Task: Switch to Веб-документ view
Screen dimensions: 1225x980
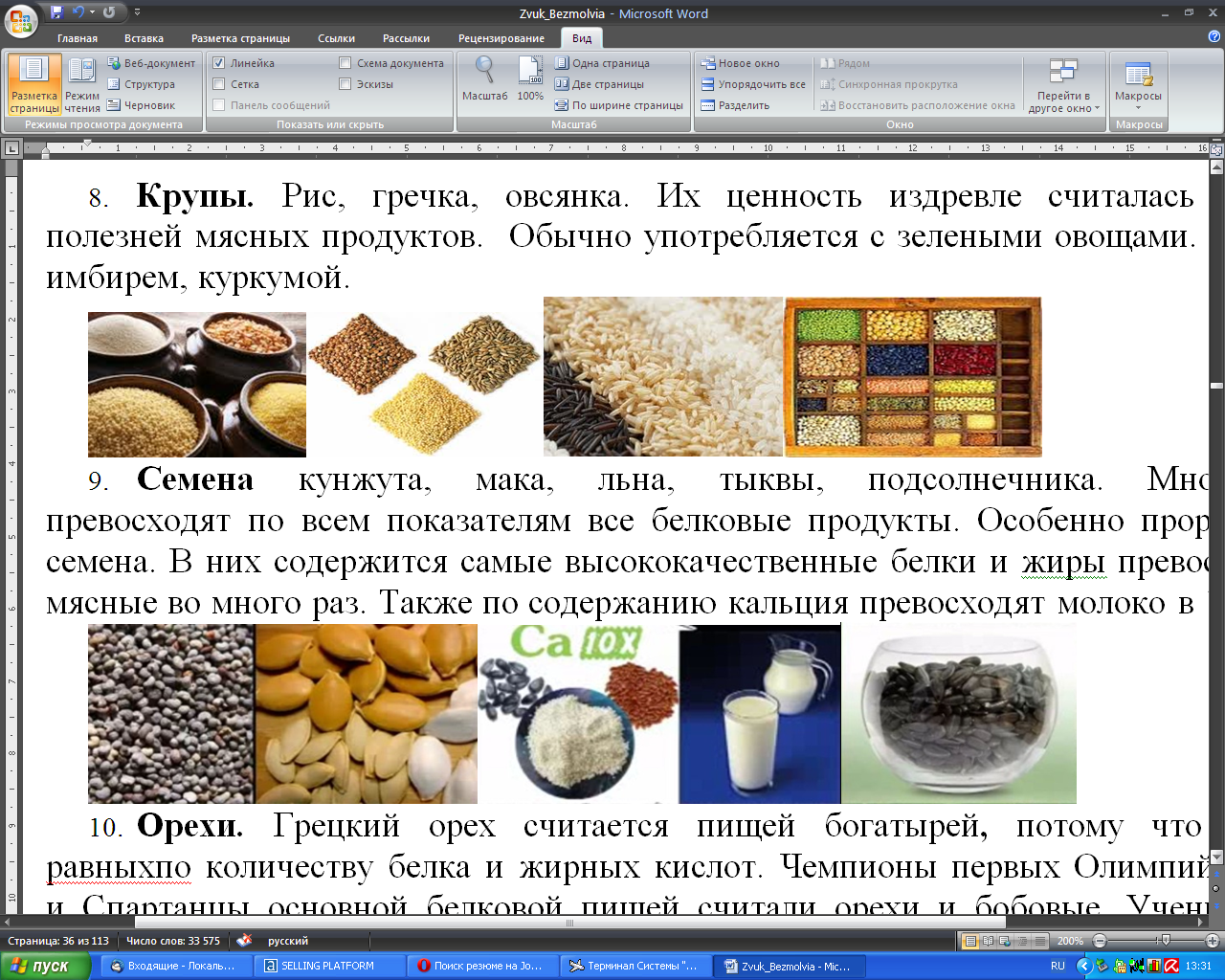Action: click(151, 63)
